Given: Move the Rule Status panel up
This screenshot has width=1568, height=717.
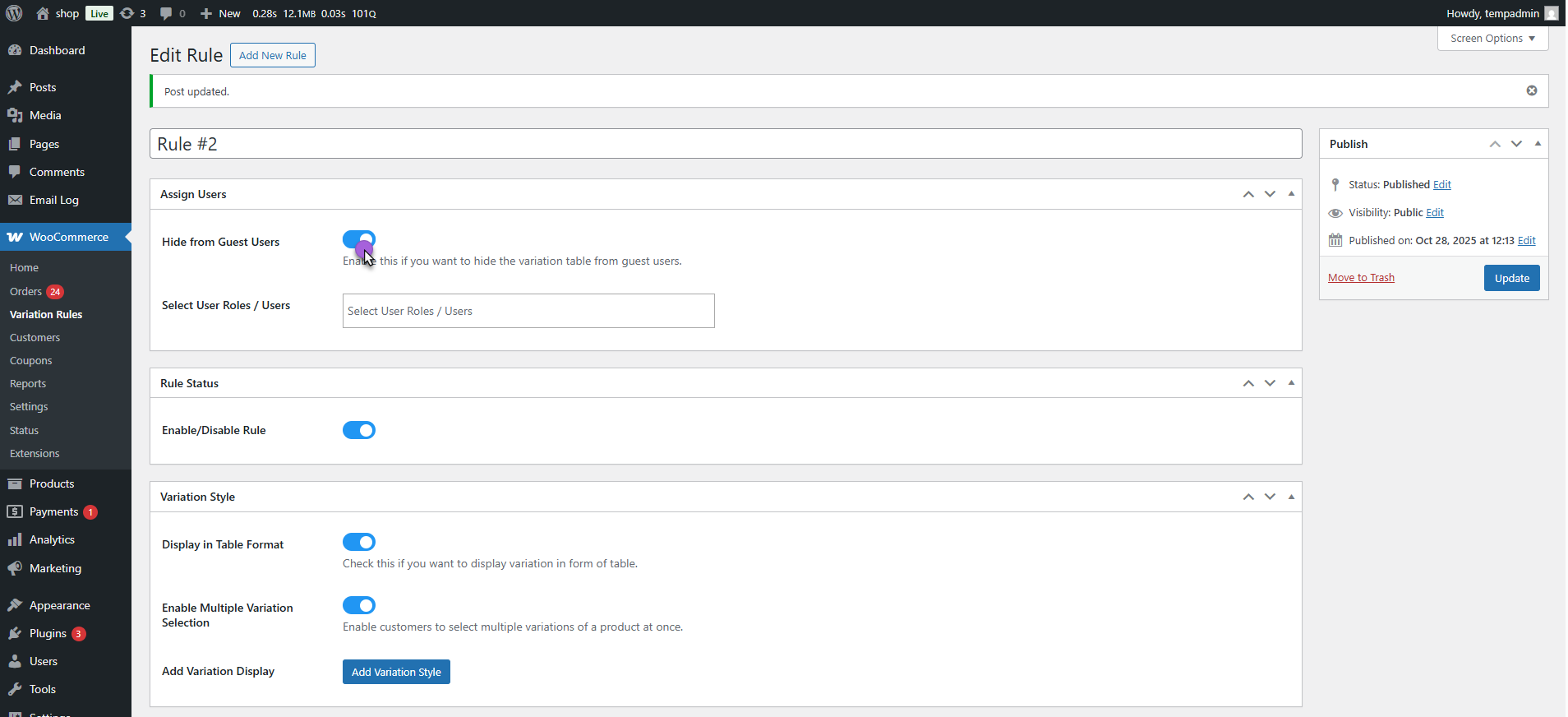Looking at the screenshot, I should (1248, 383).
